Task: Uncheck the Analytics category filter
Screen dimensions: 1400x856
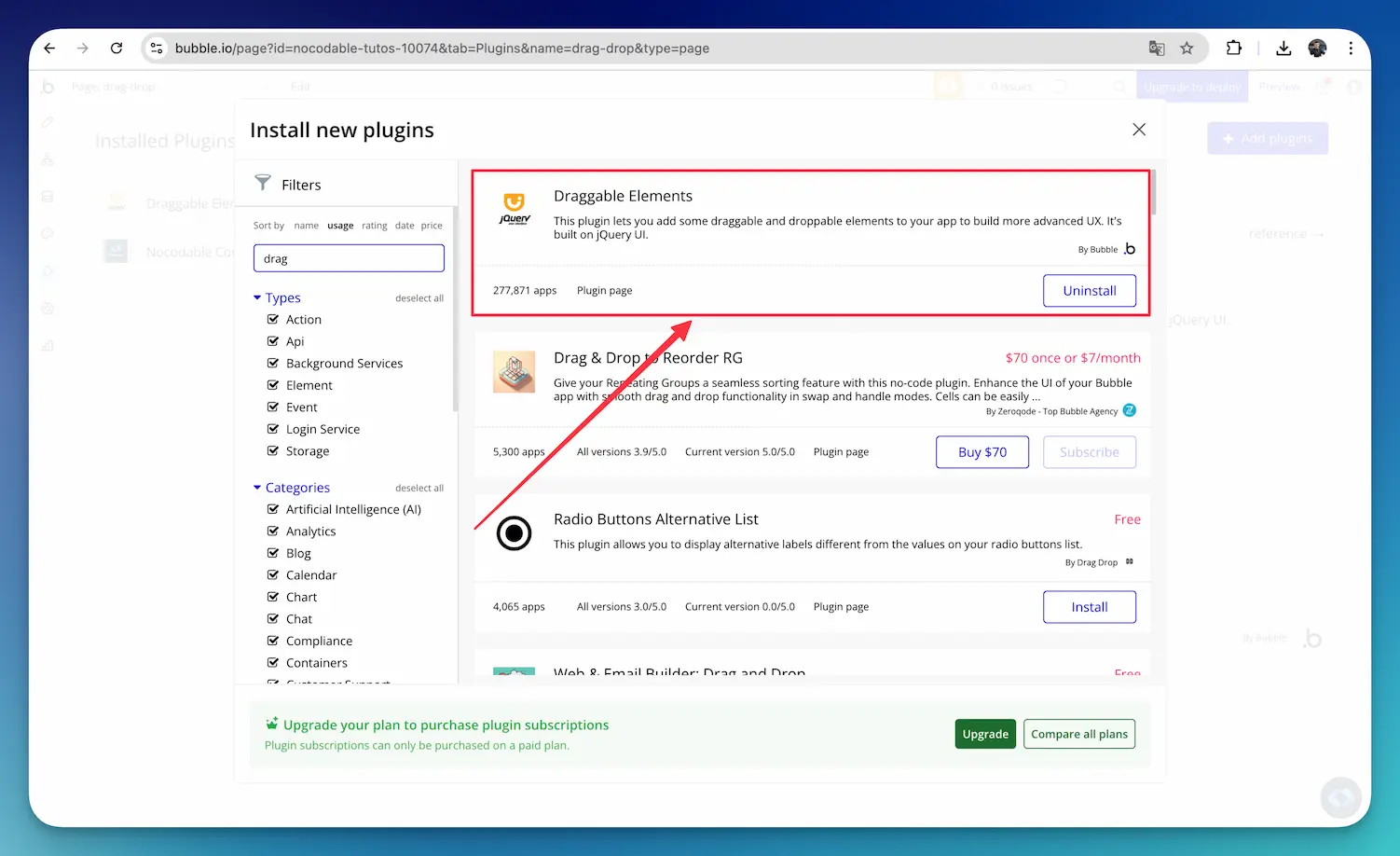Action: tap(273, 531)
